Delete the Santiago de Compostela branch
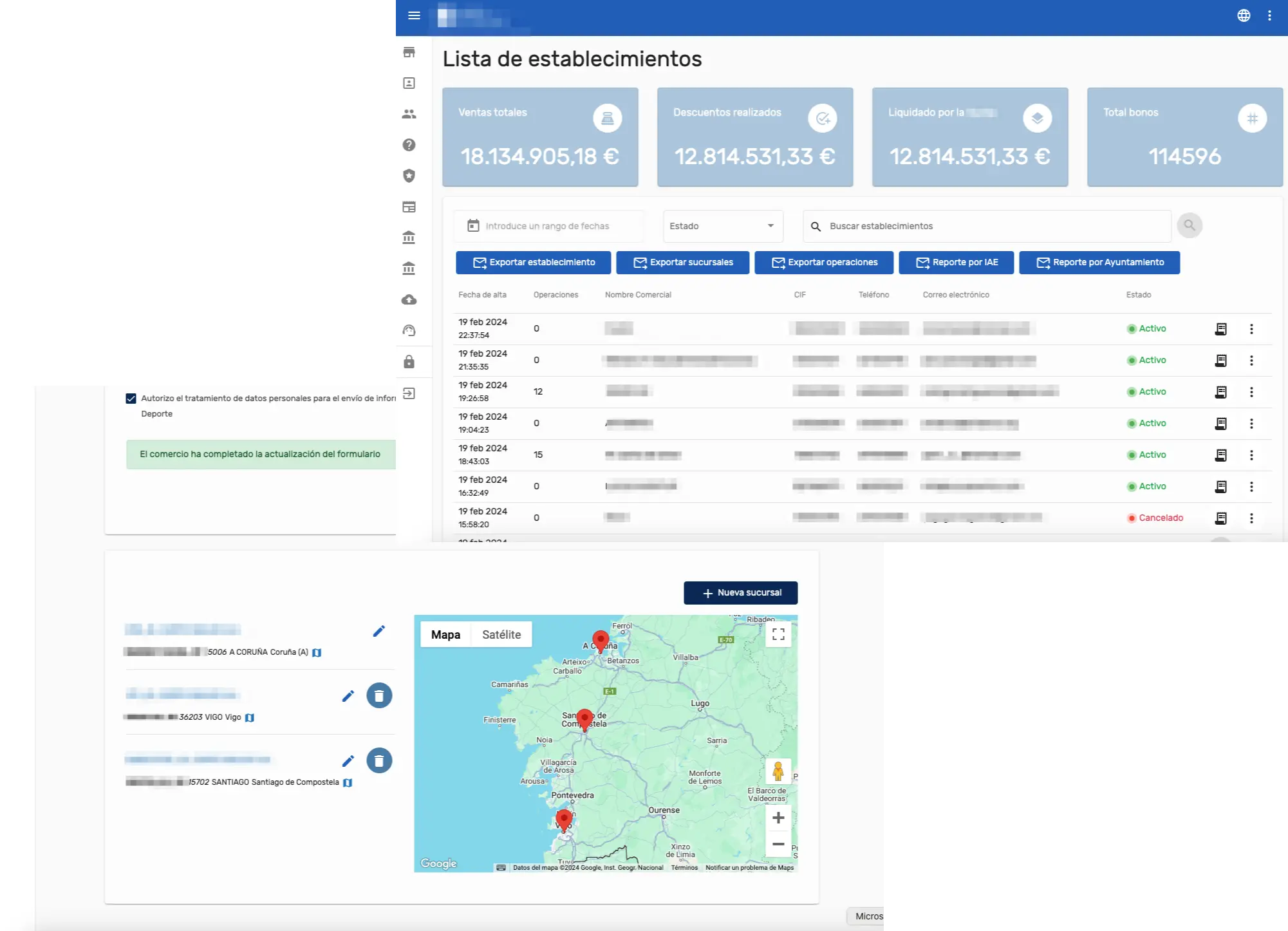Image resolution: width=1288 pixels, height=931 pixels. point(379,760)
